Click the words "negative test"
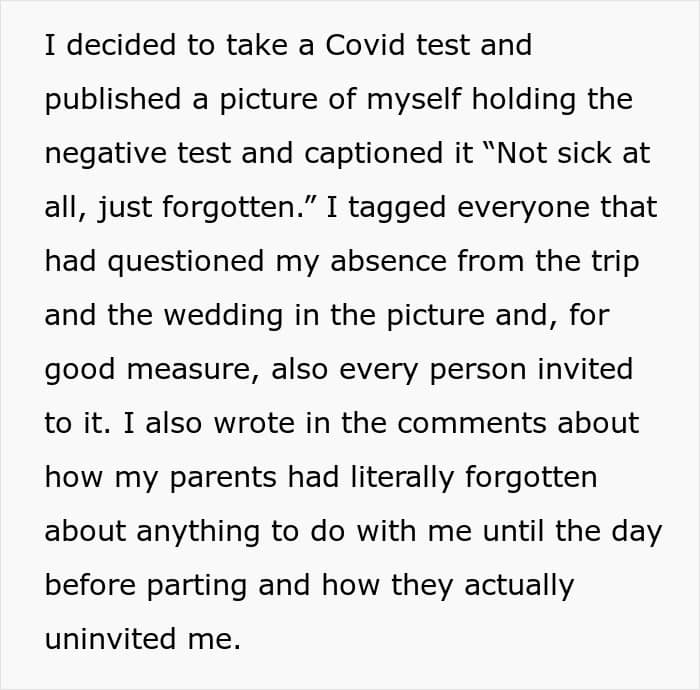Screen dimensions: 700x690 pyautogui.click(x=138, y=154)
